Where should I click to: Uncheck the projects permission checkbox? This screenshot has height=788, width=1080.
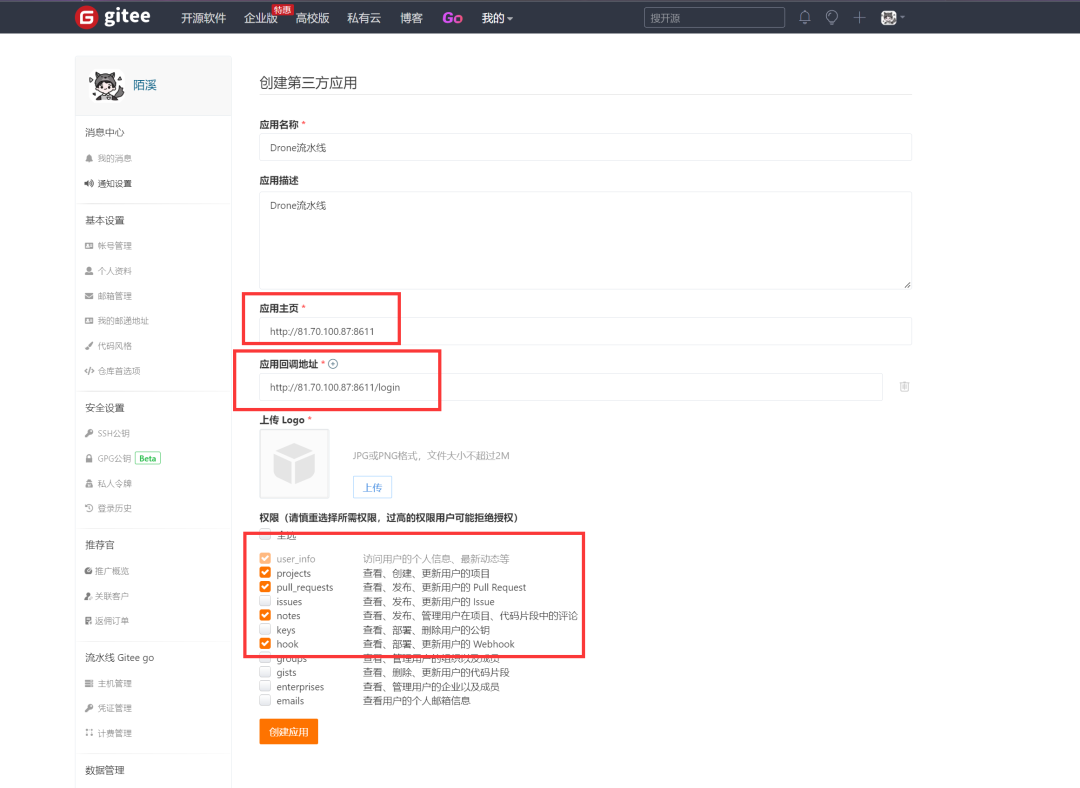coord(265,572)
